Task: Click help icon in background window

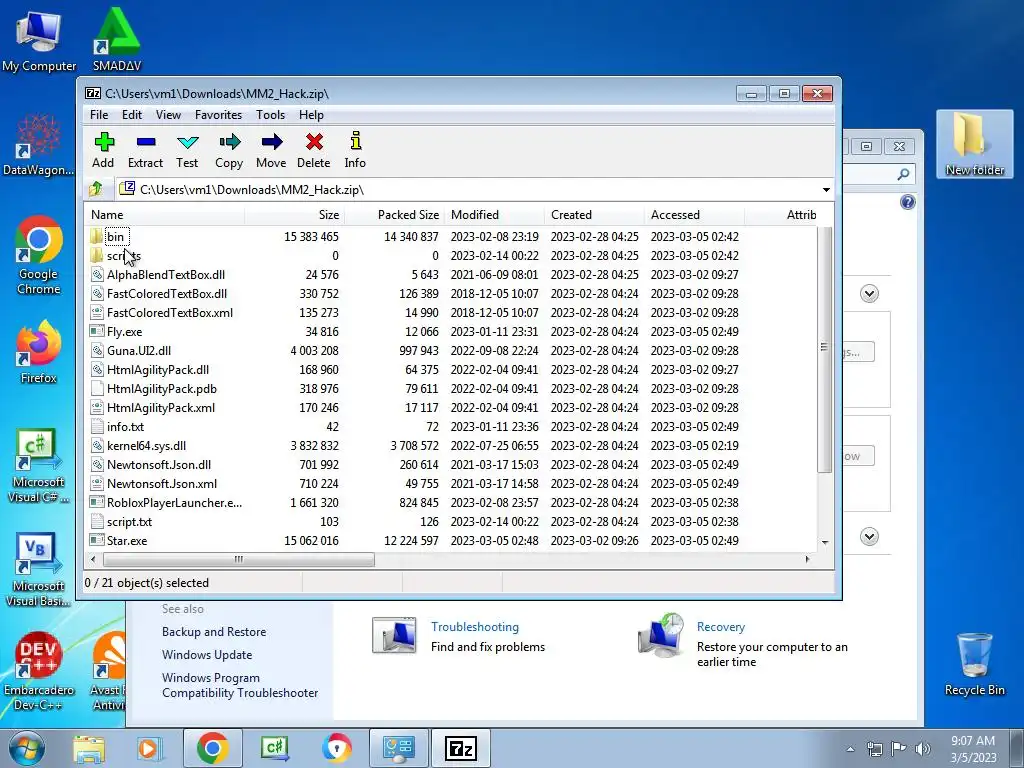Action: click(x=908, y=202)
